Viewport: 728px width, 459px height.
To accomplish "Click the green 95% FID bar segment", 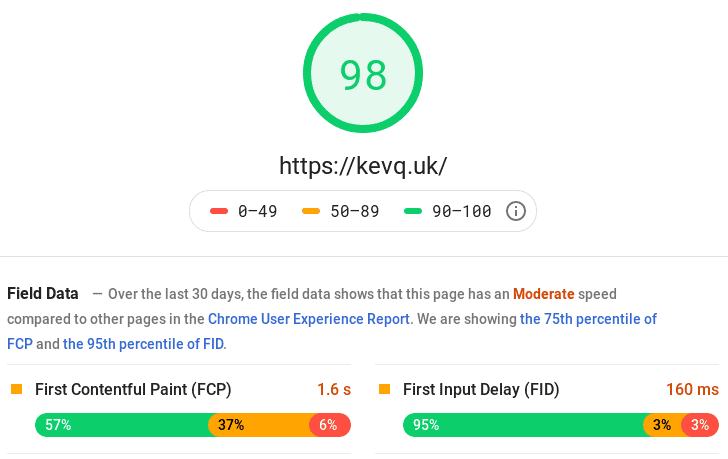I will tap(523, 425).
